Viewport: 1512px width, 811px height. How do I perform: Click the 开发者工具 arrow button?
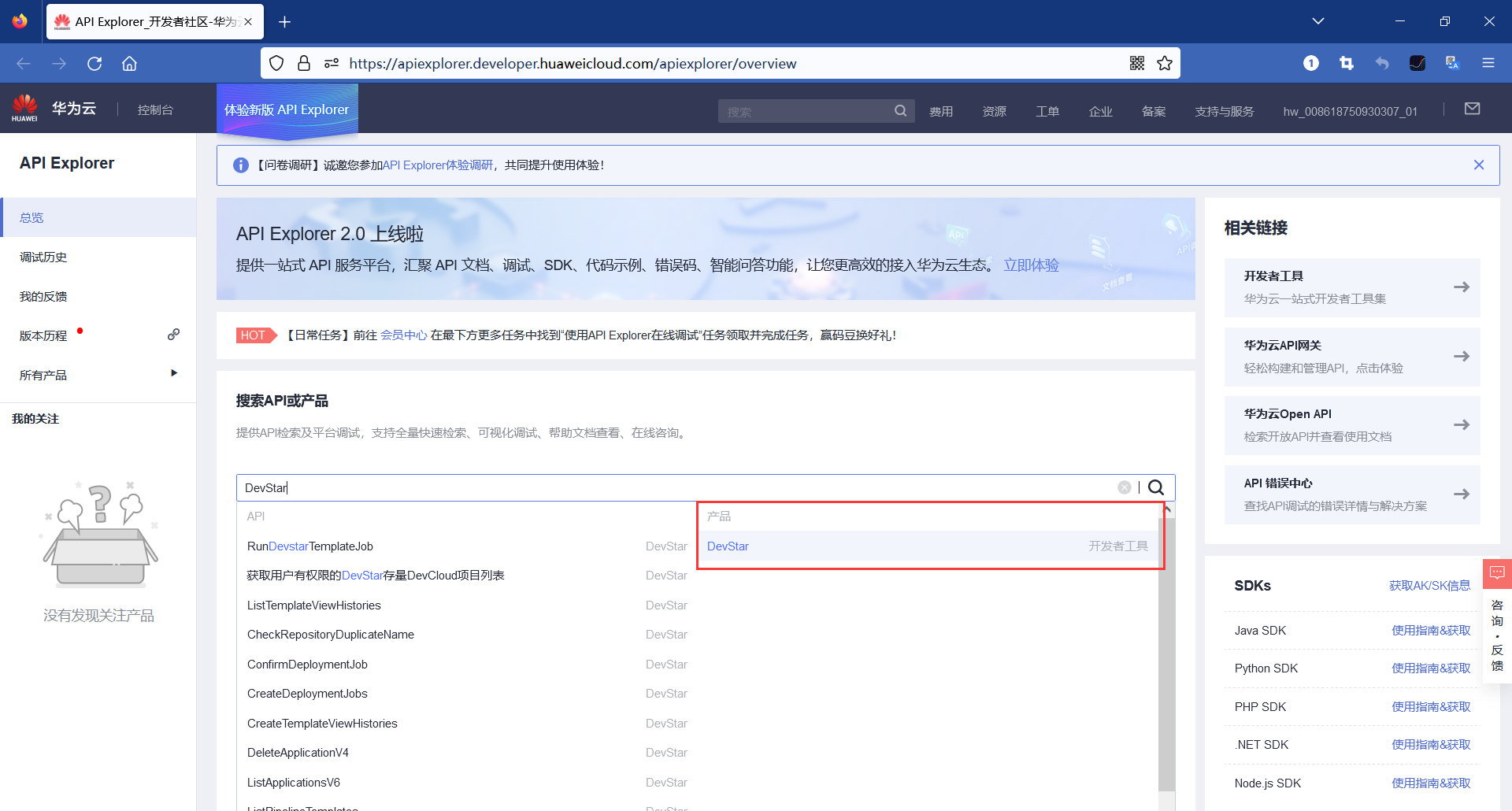[1462, 287]
